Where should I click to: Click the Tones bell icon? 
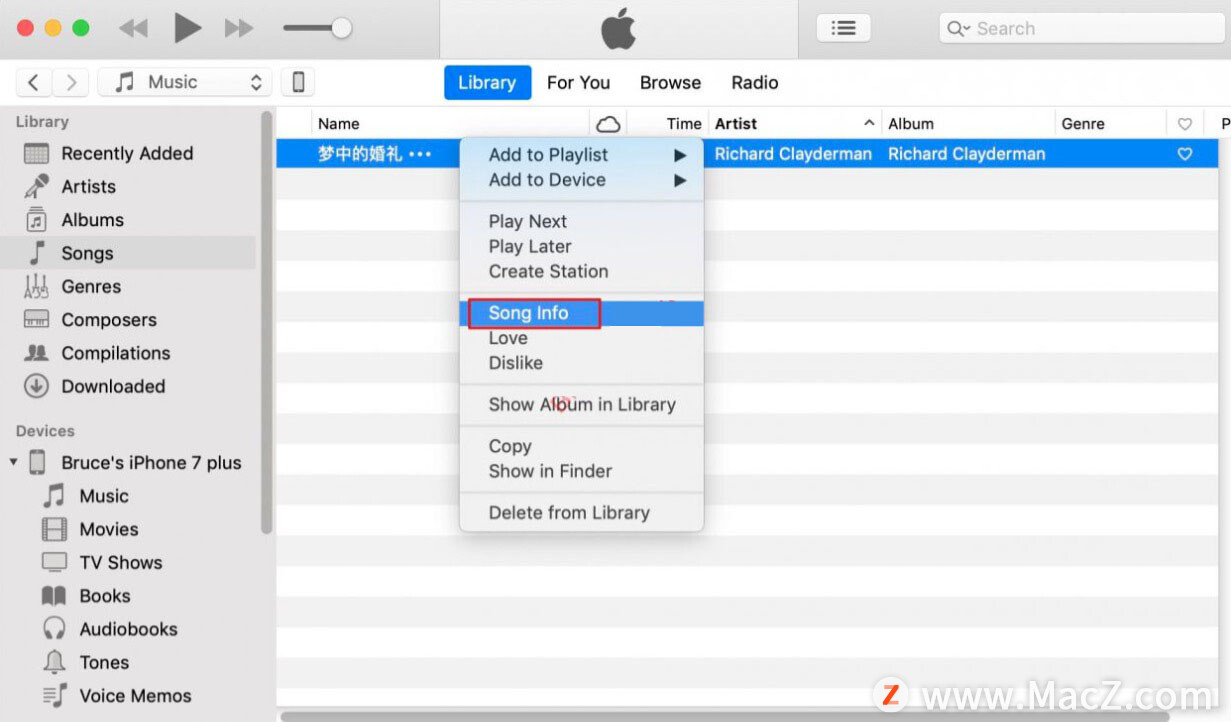[54, 662]
